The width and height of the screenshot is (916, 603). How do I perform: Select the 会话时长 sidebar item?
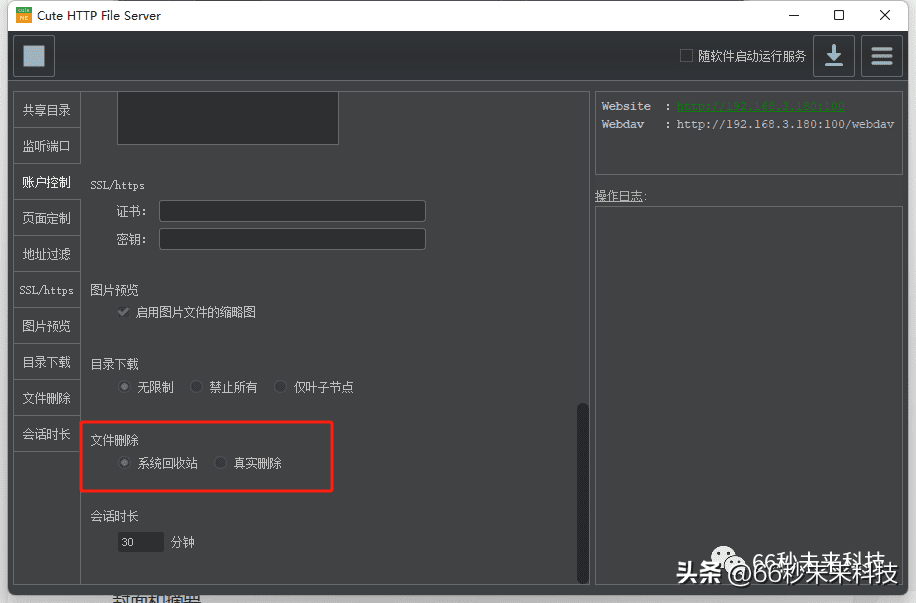(46, 433)
